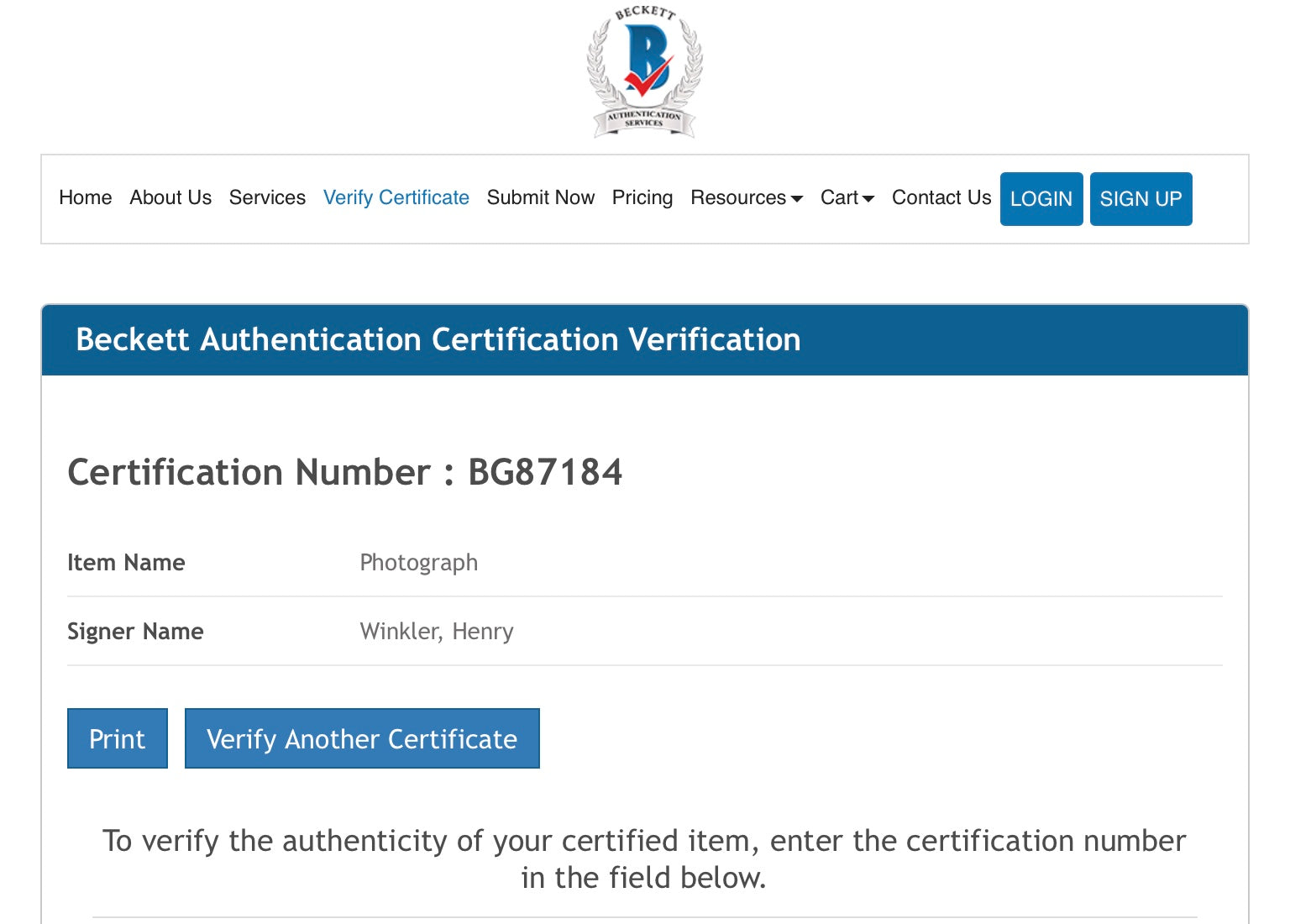The width and height of the screenshot is (1290, 924).
Task: Click Verify Another Certificate button
Action: point(362,738)
